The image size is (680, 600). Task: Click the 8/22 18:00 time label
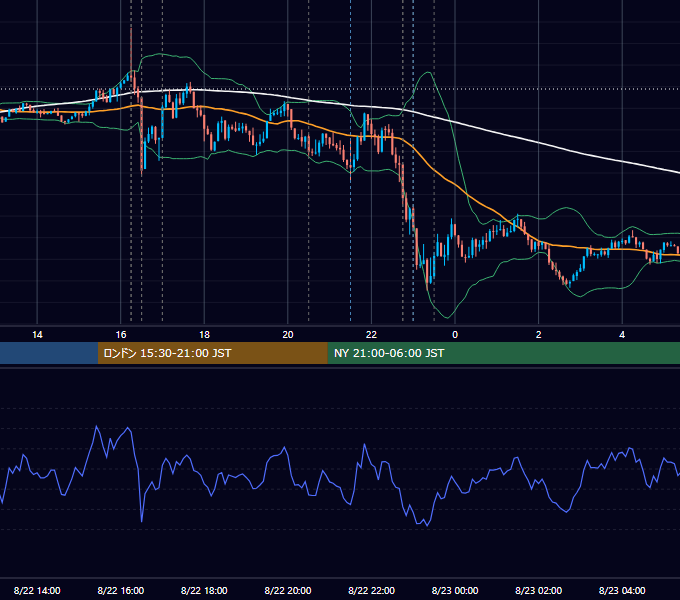204,590
